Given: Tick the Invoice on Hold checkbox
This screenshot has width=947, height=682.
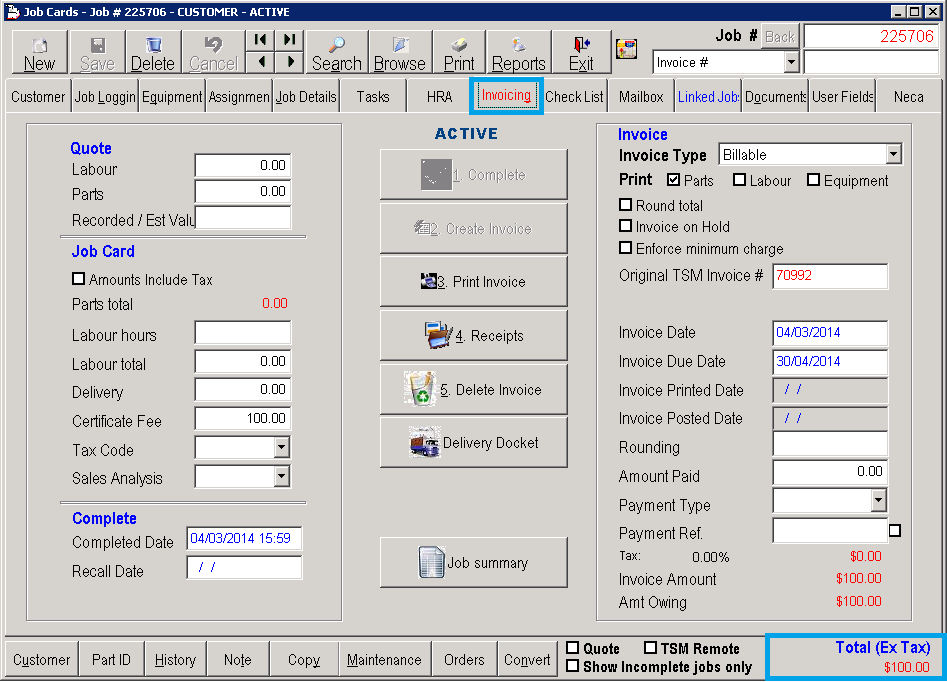Looking at the screenshot, I should [626, 227].
